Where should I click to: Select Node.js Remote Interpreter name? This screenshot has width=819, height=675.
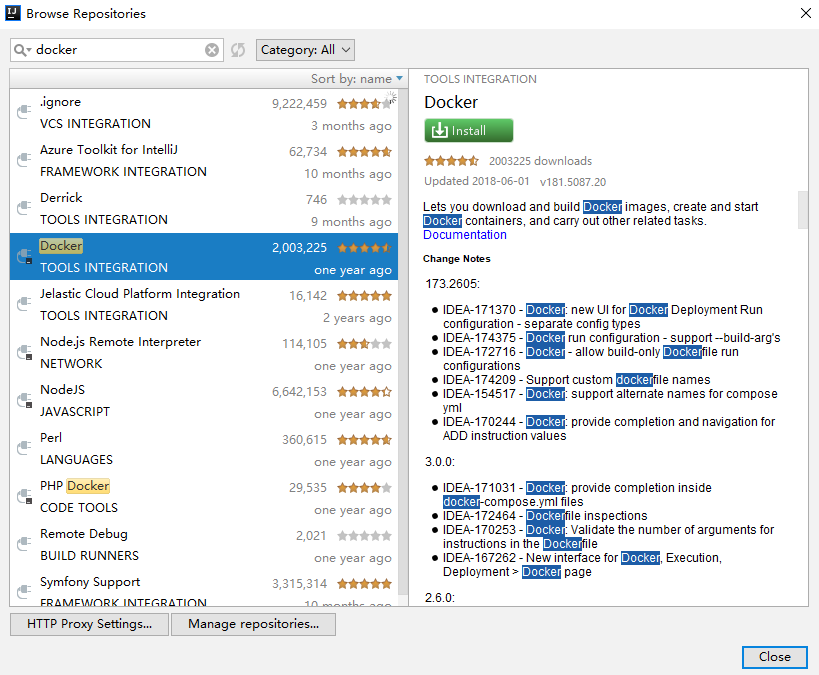click(x=121, y=342)
